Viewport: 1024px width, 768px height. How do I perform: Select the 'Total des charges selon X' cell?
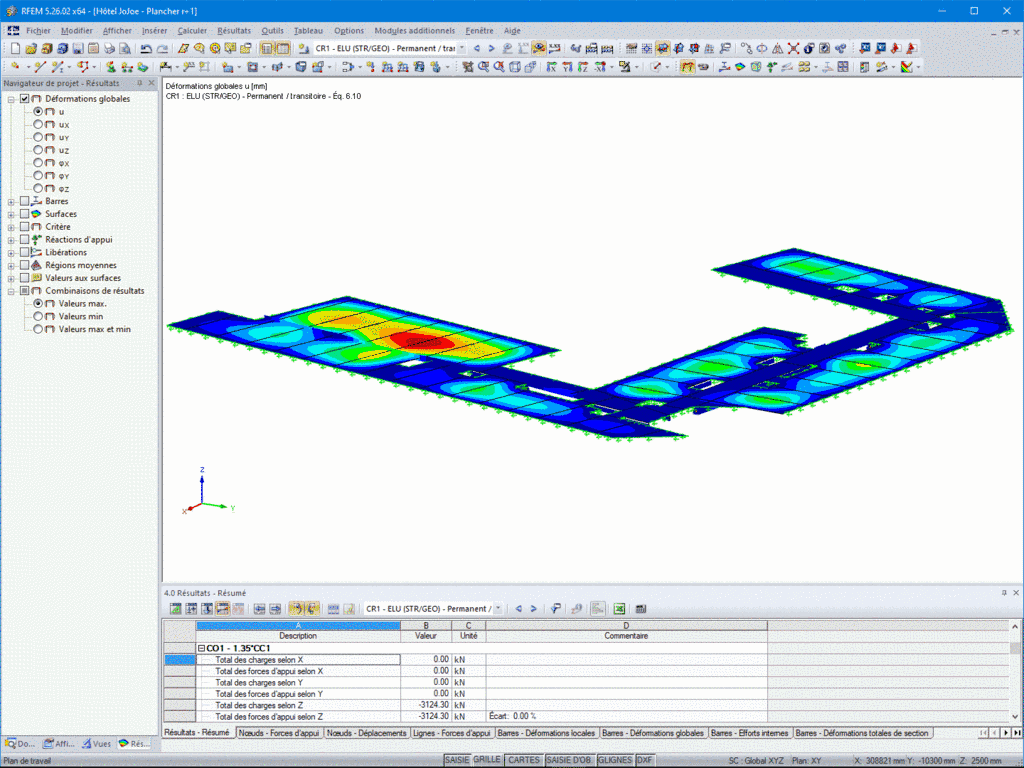point(298,660)
